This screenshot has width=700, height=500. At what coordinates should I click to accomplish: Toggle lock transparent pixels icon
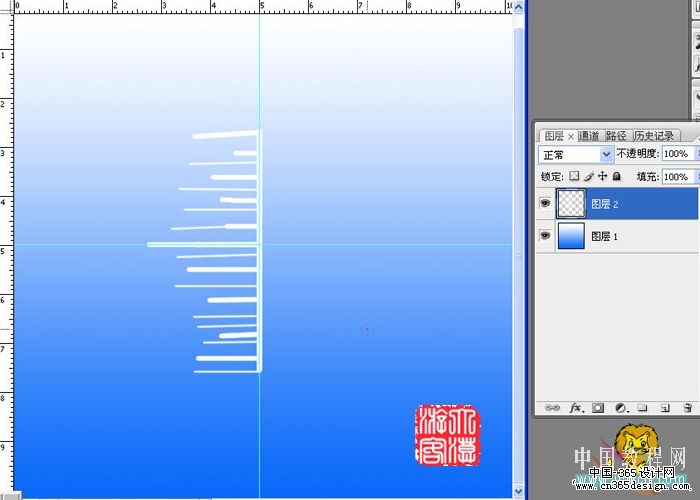575,176
